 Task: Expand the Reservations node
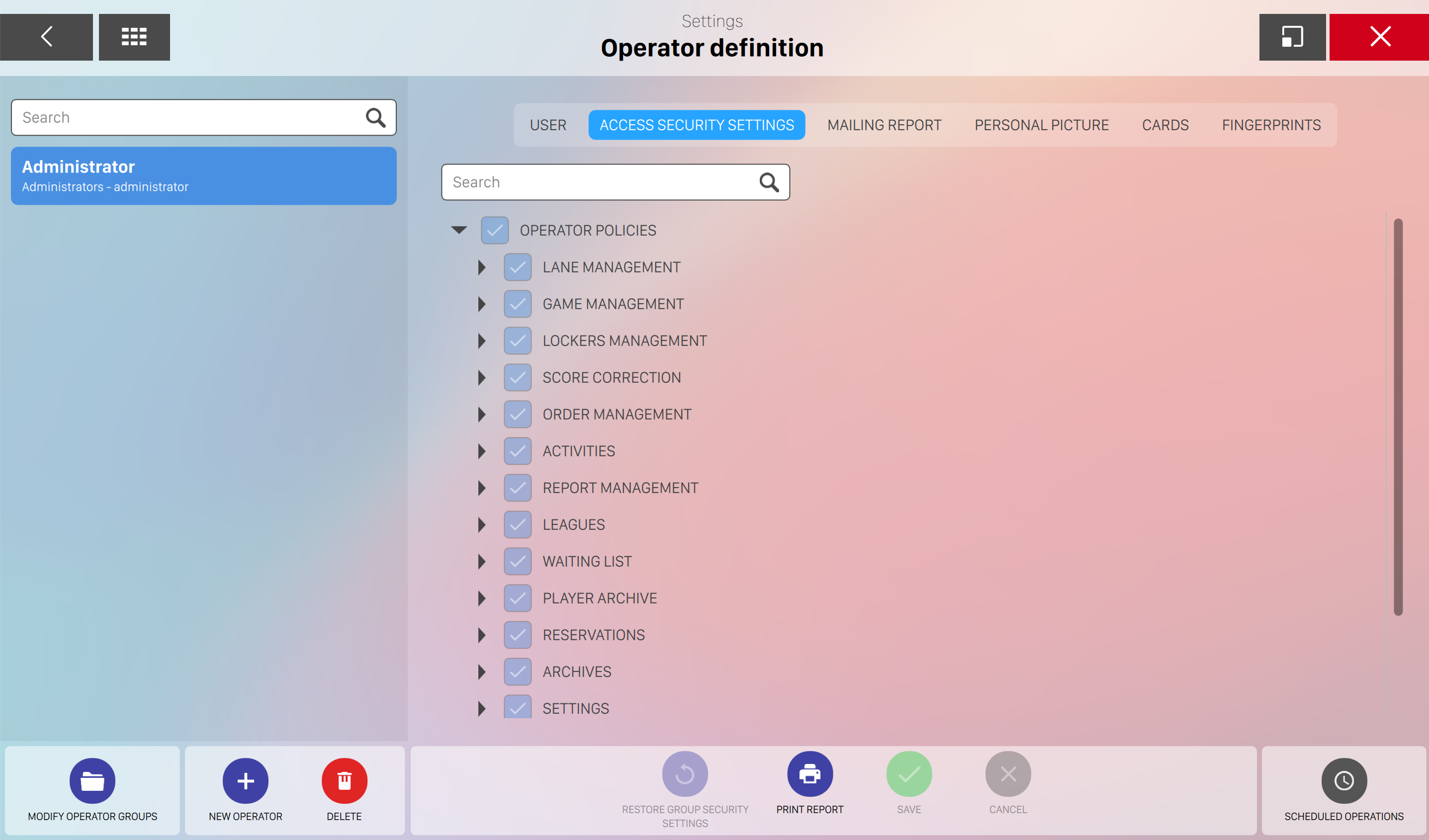(481, 635)
